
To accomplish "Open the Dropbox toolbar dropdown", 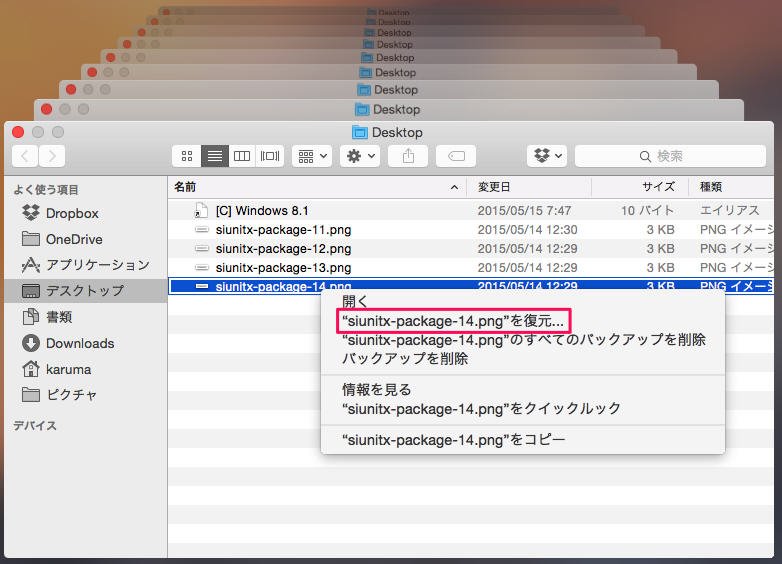I will [x=547, y=156].
